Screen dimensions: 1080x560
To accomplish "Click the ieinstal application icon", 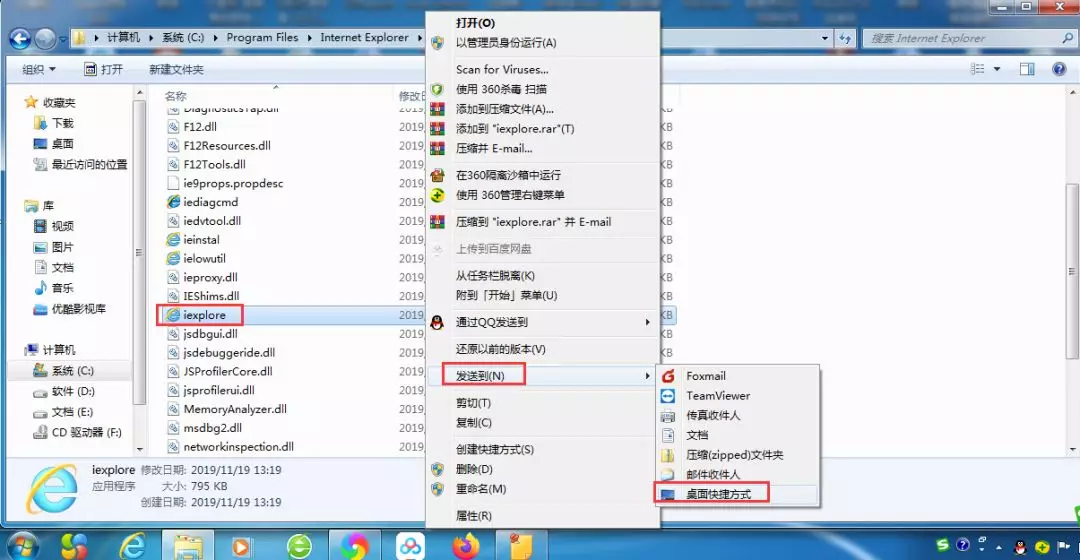I will (x=174, y=240).
